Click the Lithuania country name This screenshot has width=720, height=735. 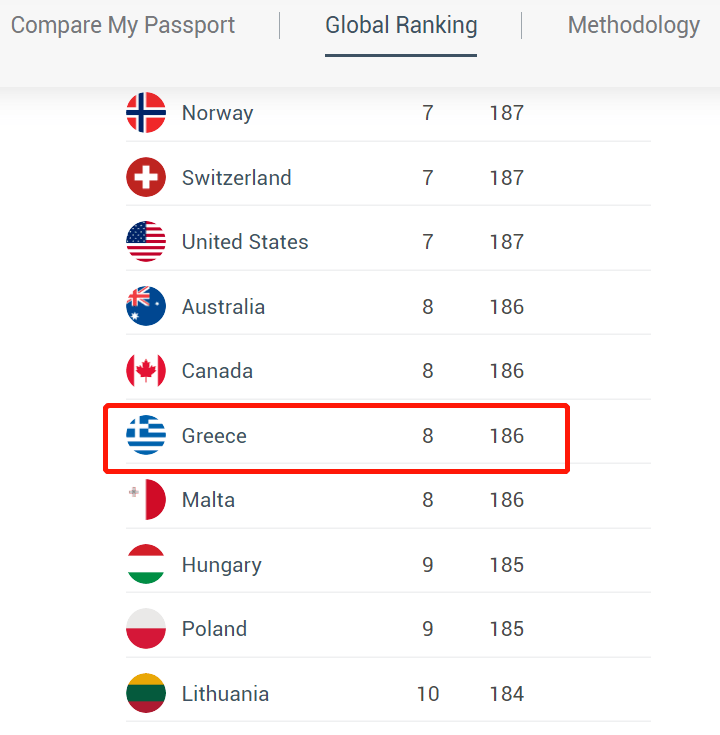(225, 694)
